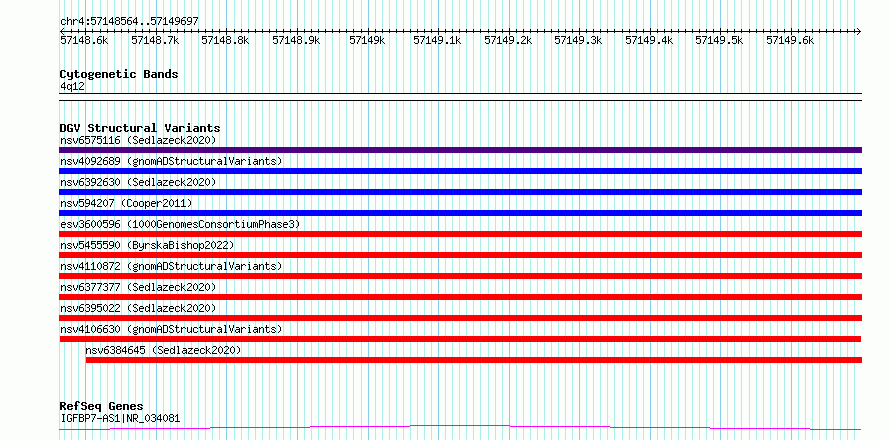Open the nsv6392630 (Sedlazeck2020) label
Image resolution: width=890 pixels, height=440 pixels.
[138, 182]
